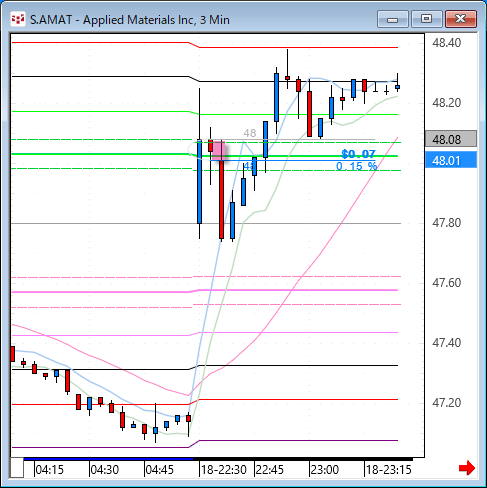Click the 18-23:15 time axis label
The height and width of the screenshot is (488, 487).
(x=389, y=470)
